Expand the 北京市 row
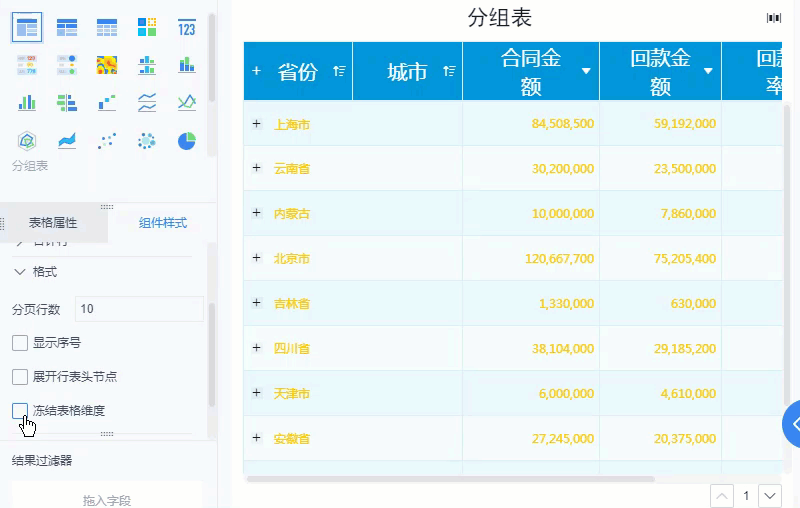800x508 pixels. 257,258
